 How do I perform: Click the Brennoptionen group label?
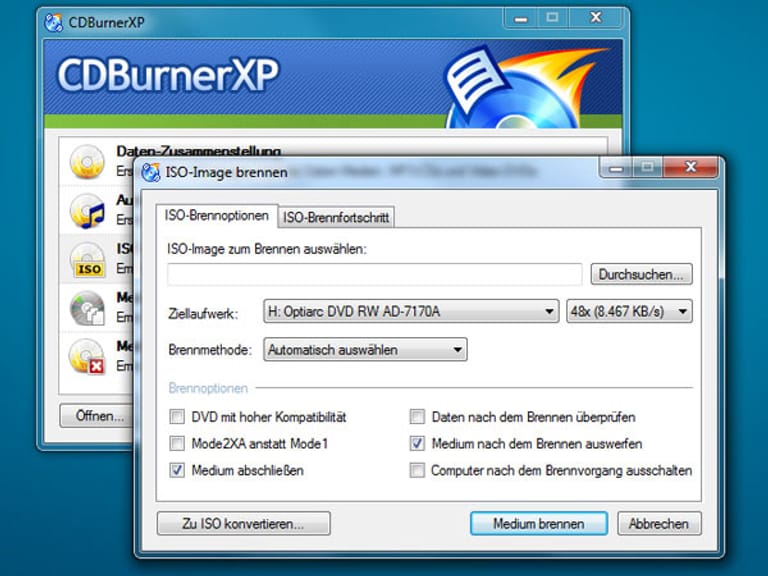pyautogui.click(x=208, y=388)
